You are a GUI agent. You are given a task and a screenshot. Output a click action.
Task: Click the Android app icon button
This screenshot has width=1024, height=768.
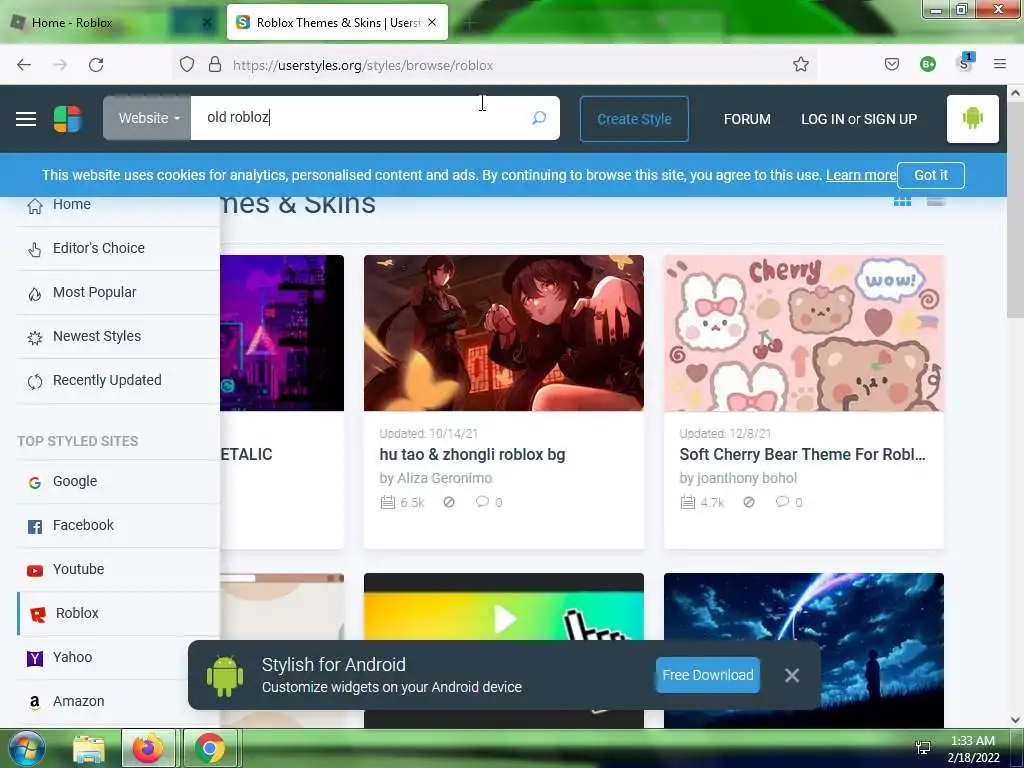(972, 119)
